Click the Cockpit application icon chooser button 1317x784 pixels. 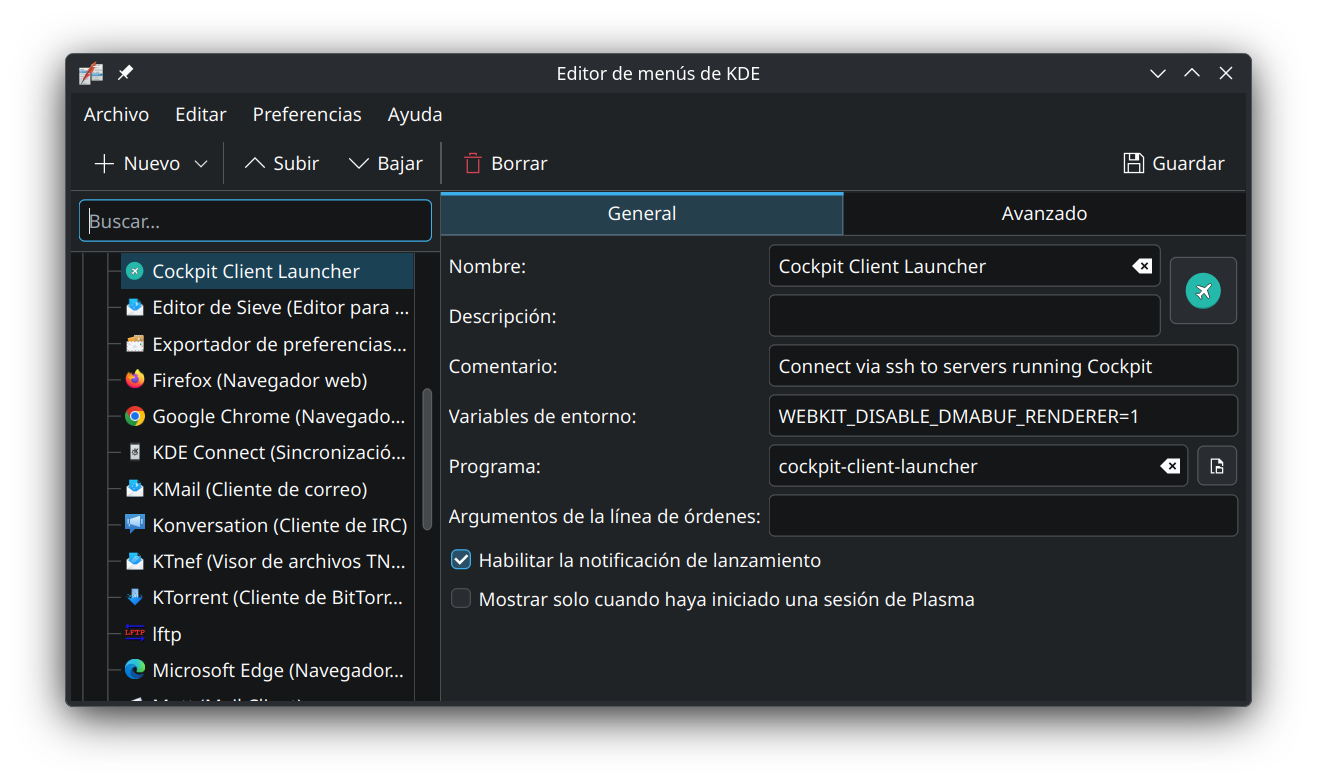tap(1203, 291)
